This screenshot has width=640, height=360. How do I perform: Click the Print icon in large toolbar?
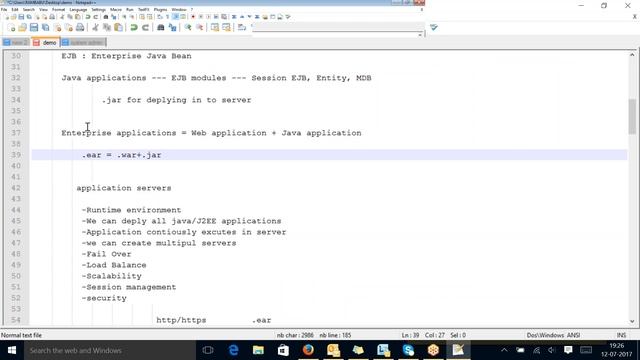click(x=80, y=28)
